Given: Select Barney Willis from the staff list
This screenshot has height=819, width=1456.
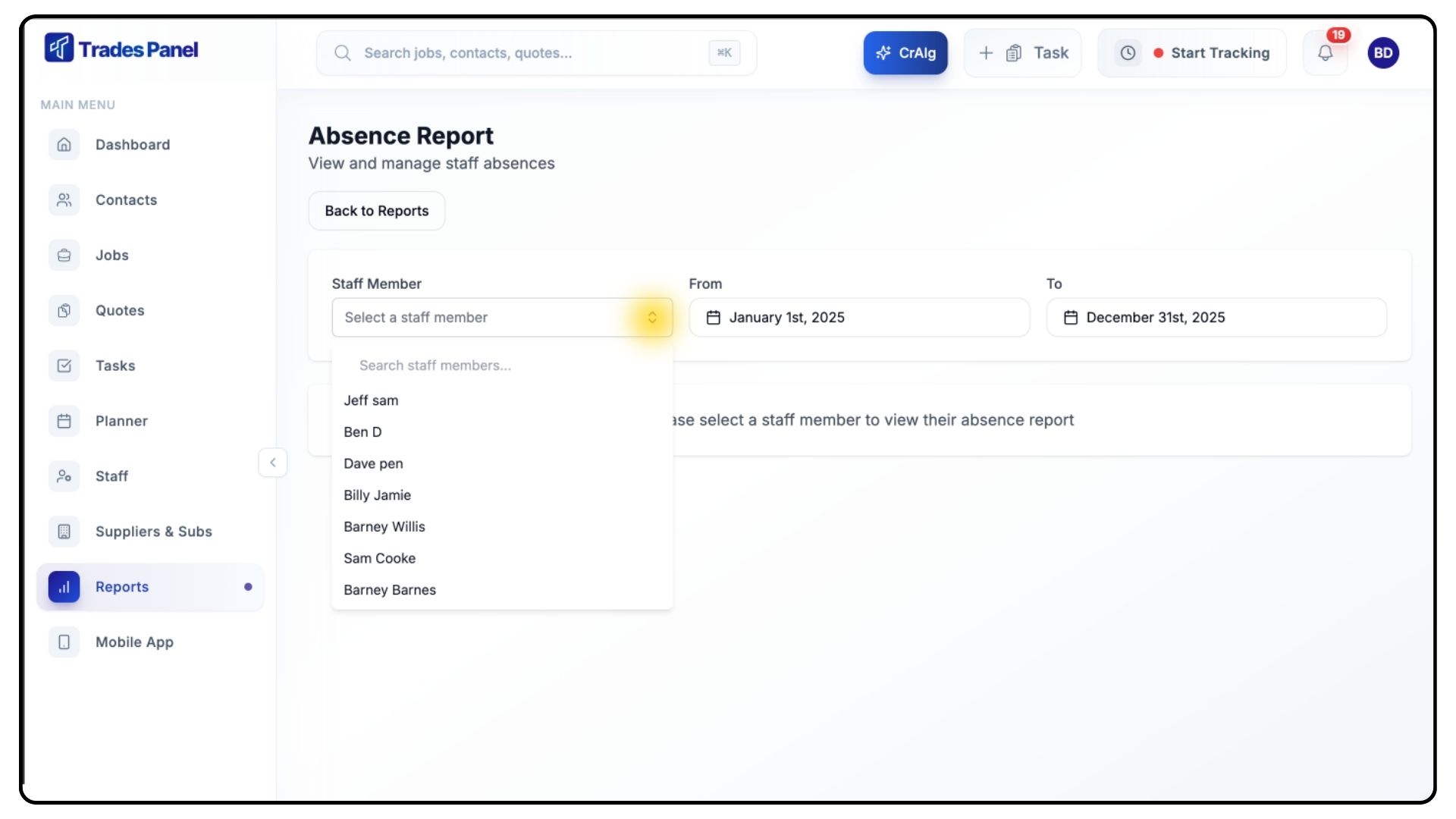Looking at the screenshot, I should [x=384, y=527].
